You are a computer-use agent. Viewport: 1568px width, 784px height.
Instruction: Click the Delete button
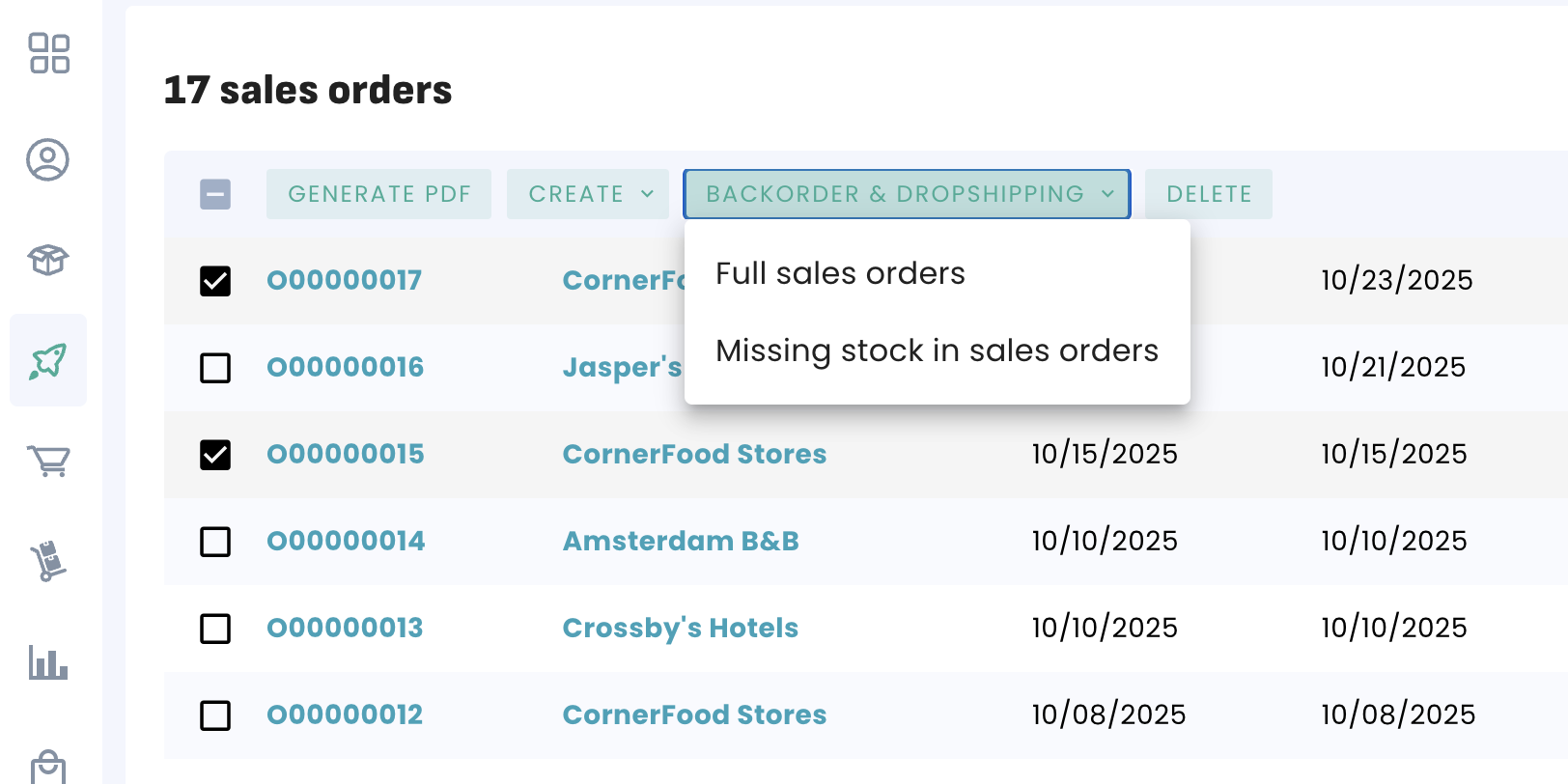pyautogui.click(x=1209, y=194)
